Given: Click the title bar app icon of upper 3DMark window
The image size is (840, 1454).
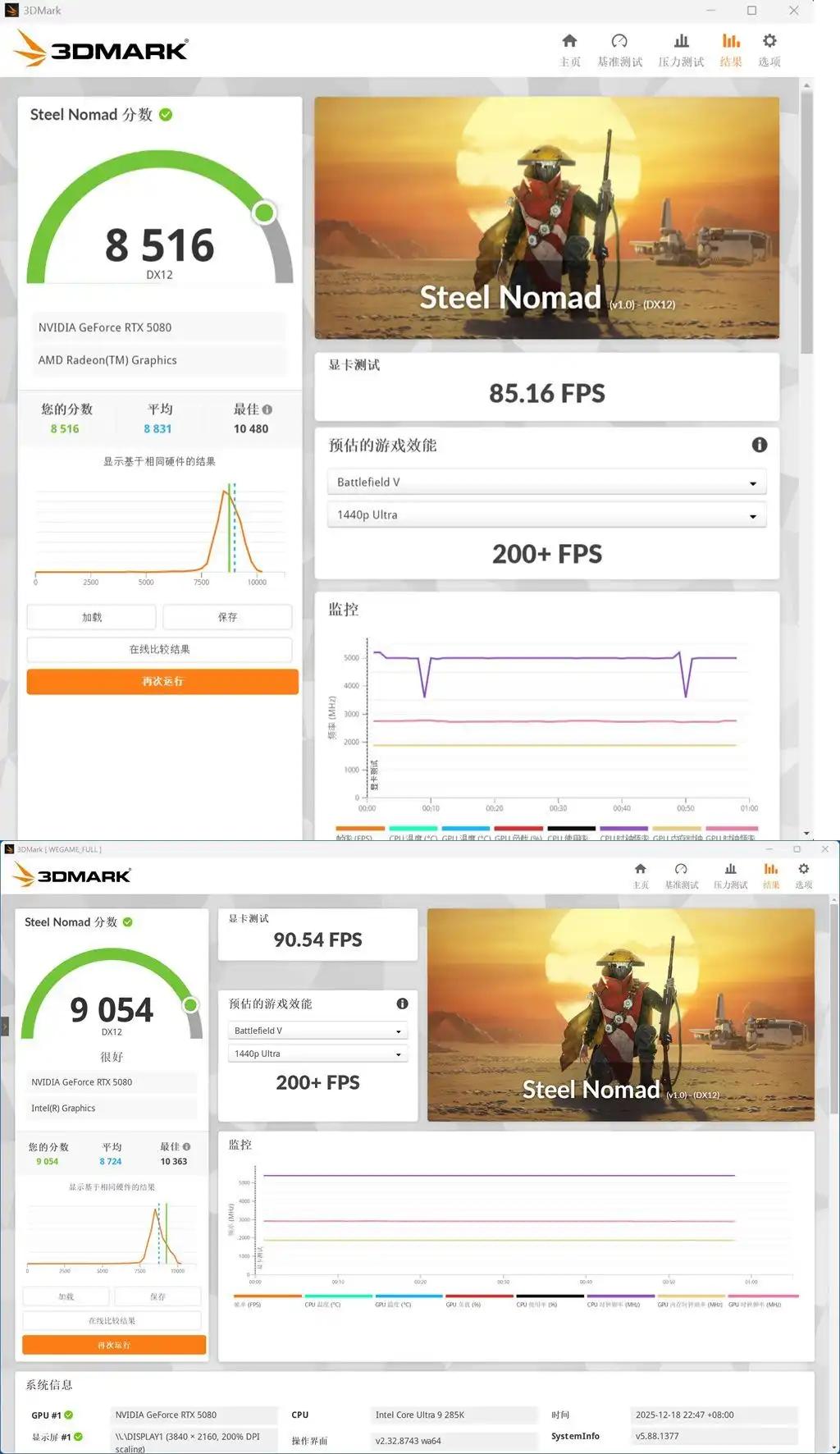Looking at the screenshot, I should click(11, 11).
